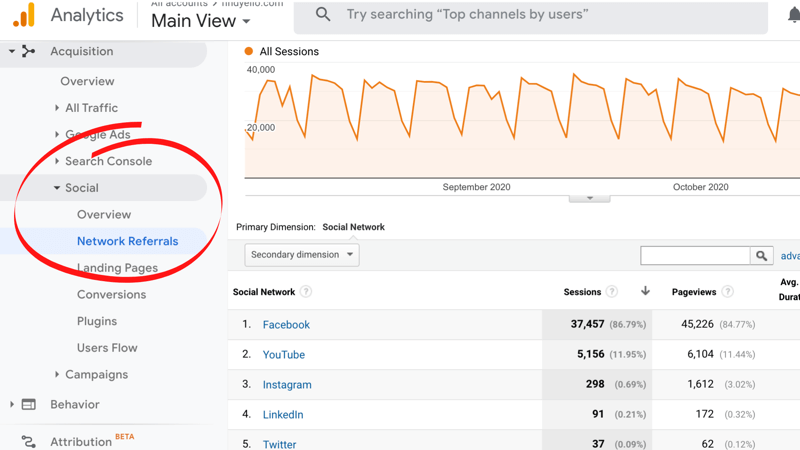Viewport: 800px width, 450px height.
Task: Click the Google Analytics logo
Action: coord(24,15)
